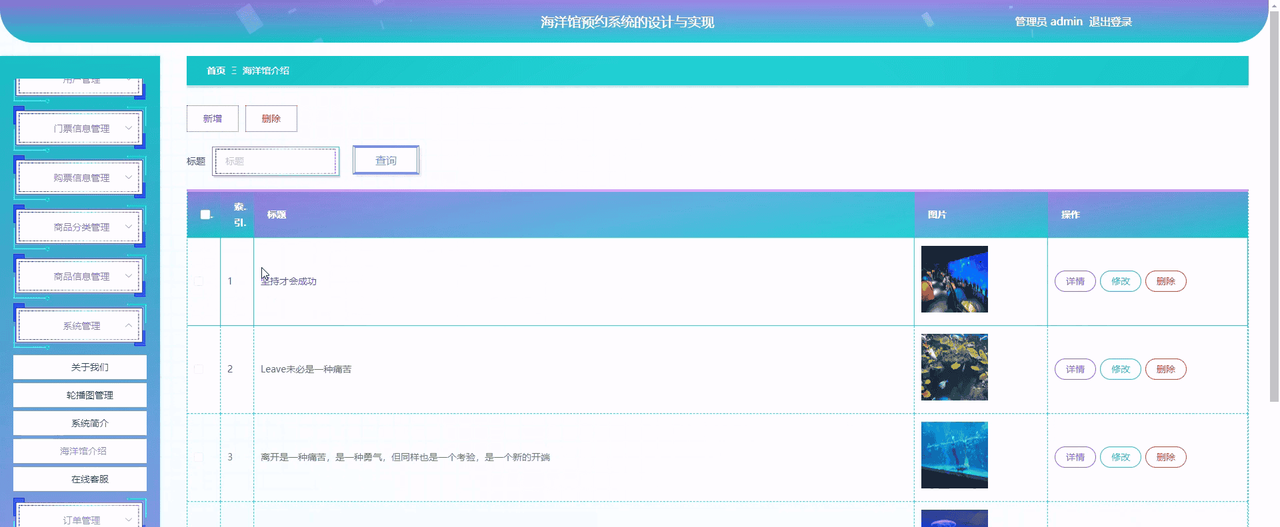Open the fish school thumbnail in row 2

(x=954, y=367)
